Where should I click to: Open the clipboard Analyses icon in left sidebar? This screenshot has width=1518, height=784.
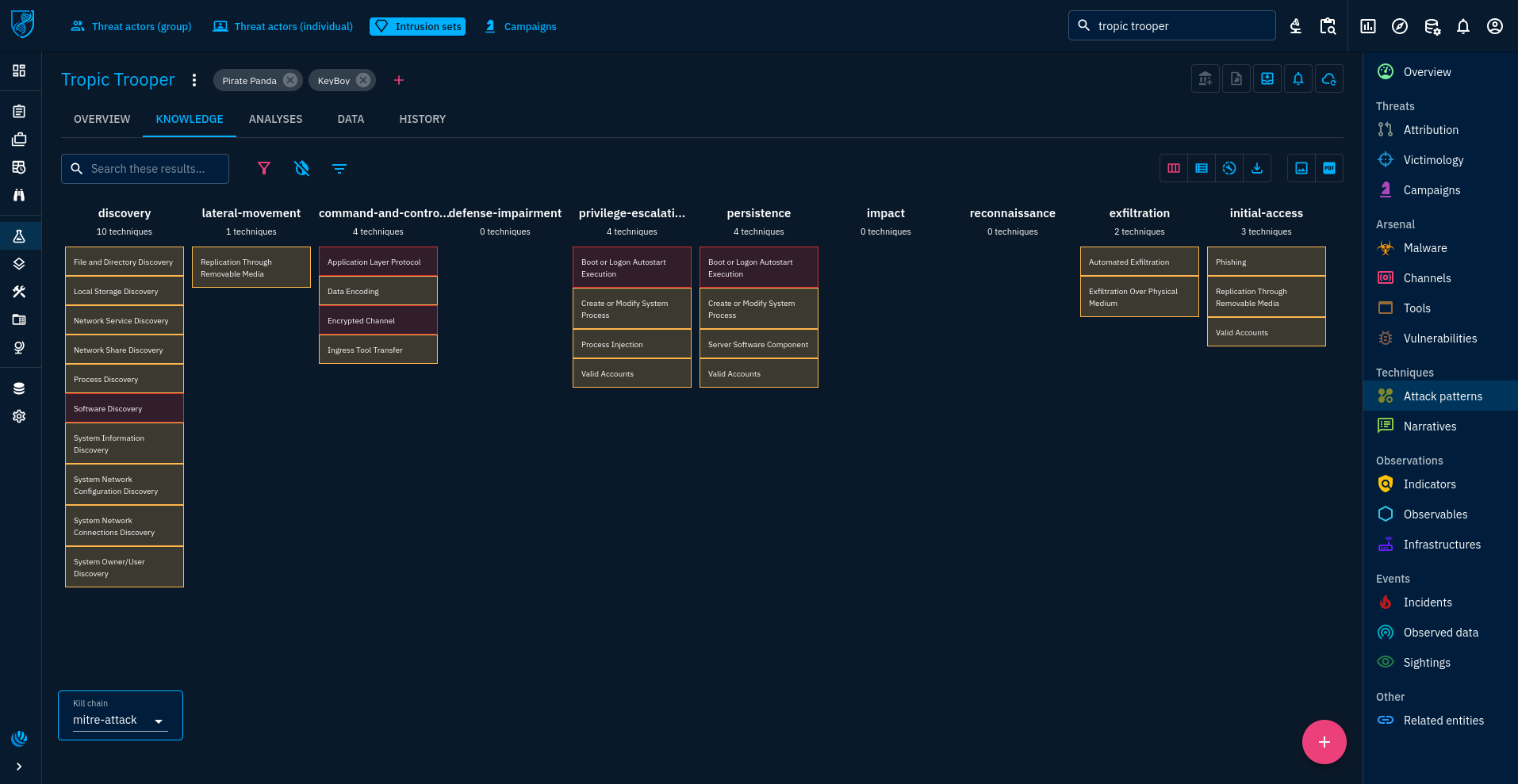(19, 111)
